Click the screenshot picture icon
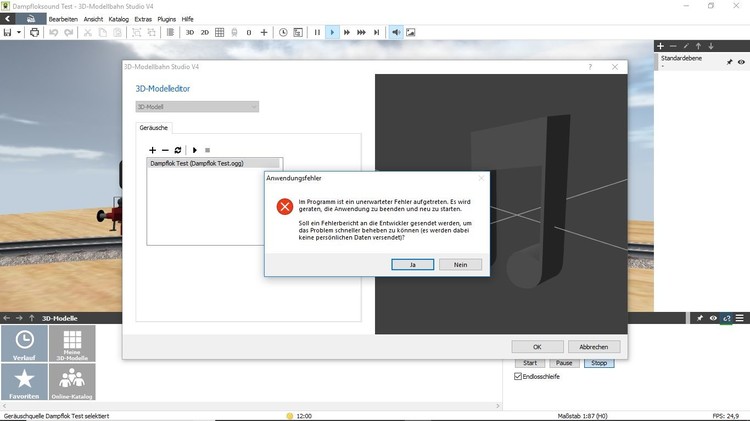750x421 pixels. [x=411, y=33]
